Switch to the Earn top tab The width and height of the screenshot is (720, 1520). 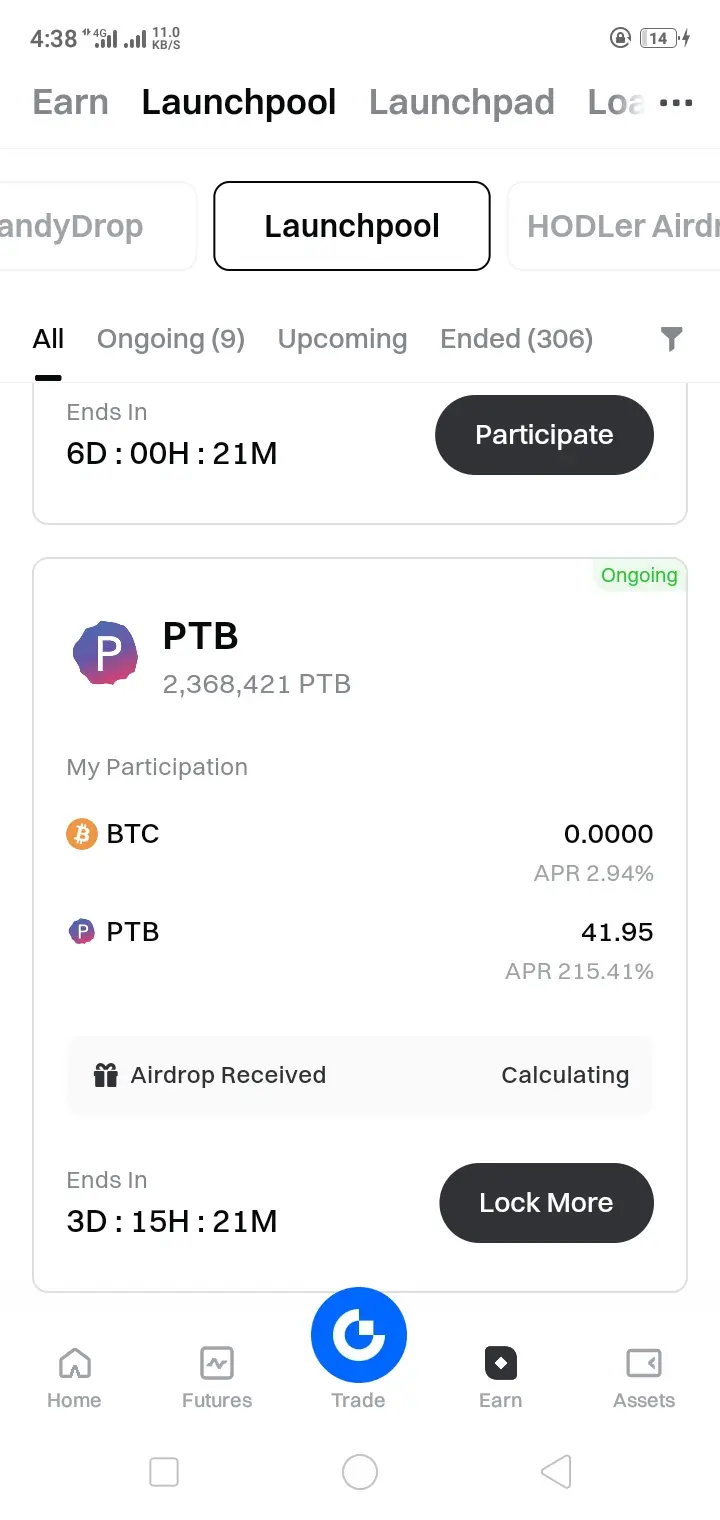coord(70,102)
